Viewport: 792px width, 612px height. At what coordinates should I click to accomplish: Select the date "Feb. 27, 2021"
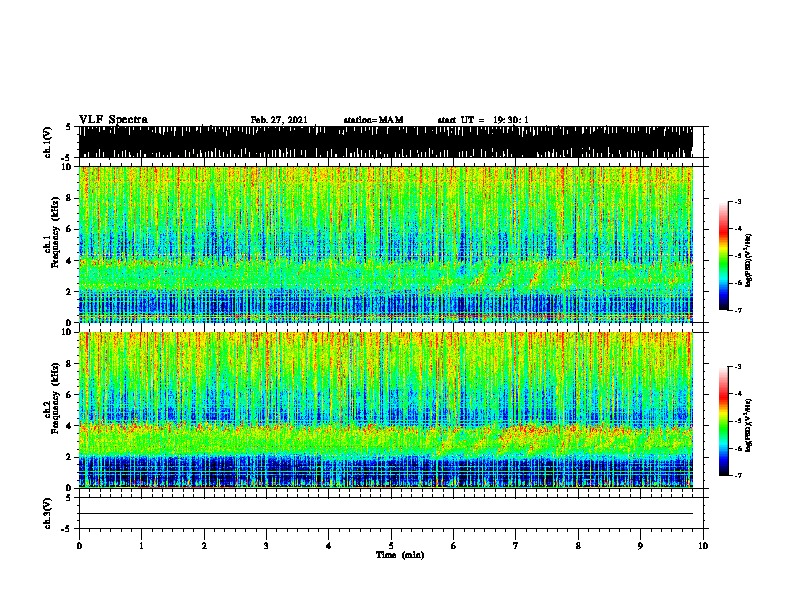click(x=279, y=120)
